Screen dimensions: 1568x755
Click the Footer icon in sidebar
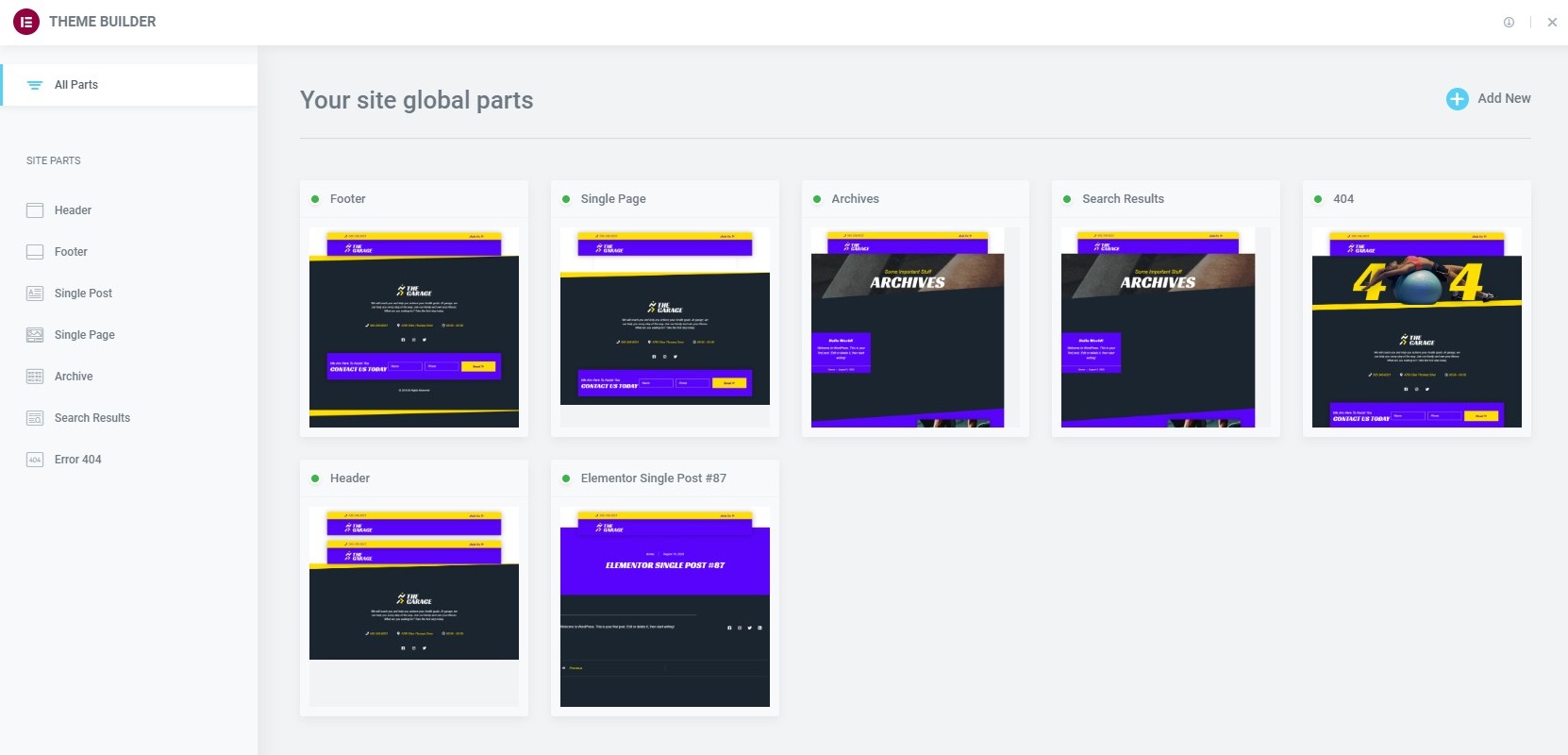click(x=35, y=252)
